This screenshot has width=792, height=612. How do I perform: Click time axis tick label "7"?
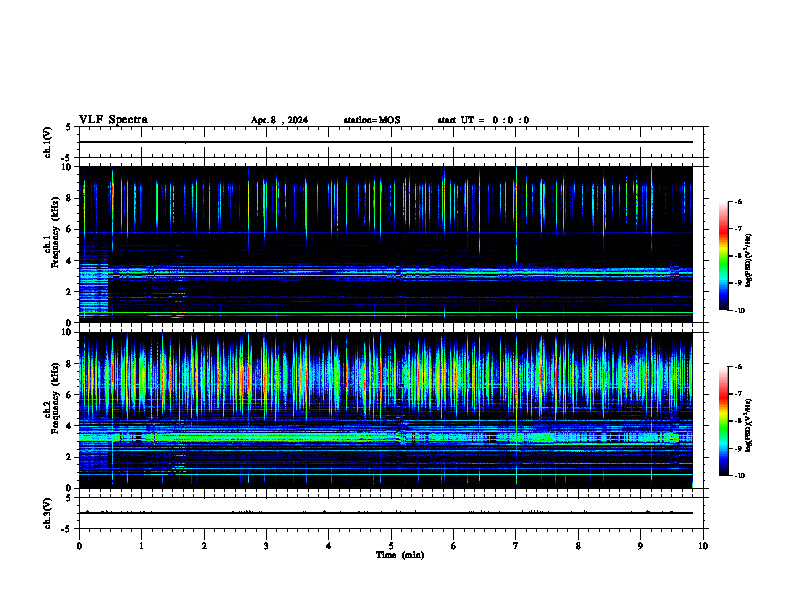[516, 546]
